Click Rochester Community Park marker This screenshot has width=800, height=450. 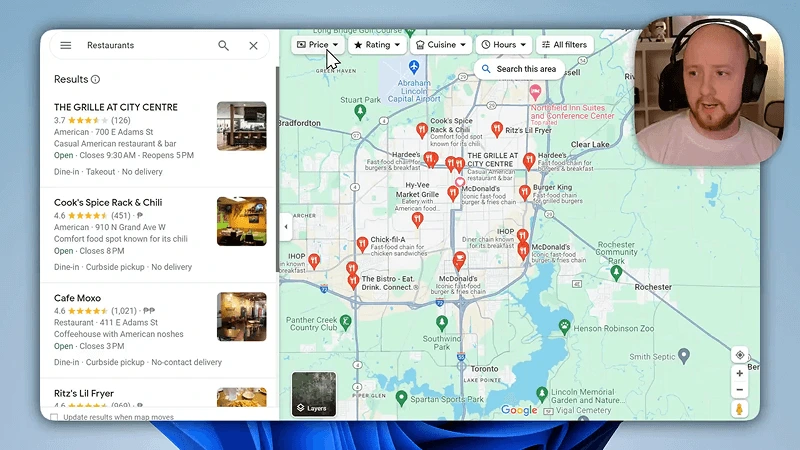pyautogui.click(x=616, y=273)
